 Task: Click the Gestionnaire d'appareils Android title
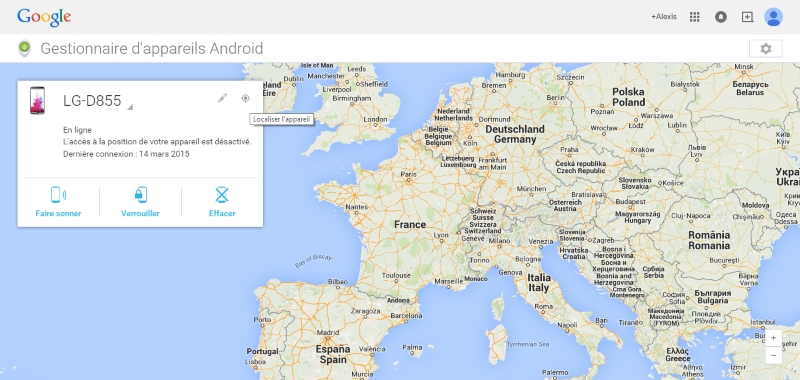(x=152, y=48)
